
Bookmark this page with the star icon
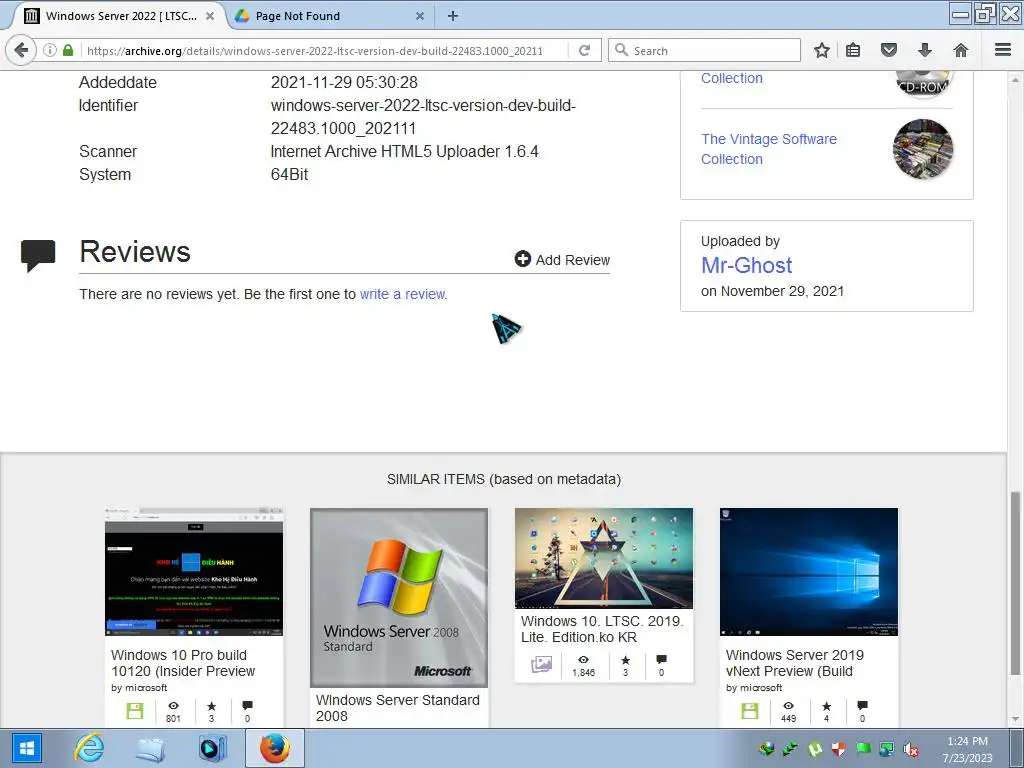(x=822, y=50)
